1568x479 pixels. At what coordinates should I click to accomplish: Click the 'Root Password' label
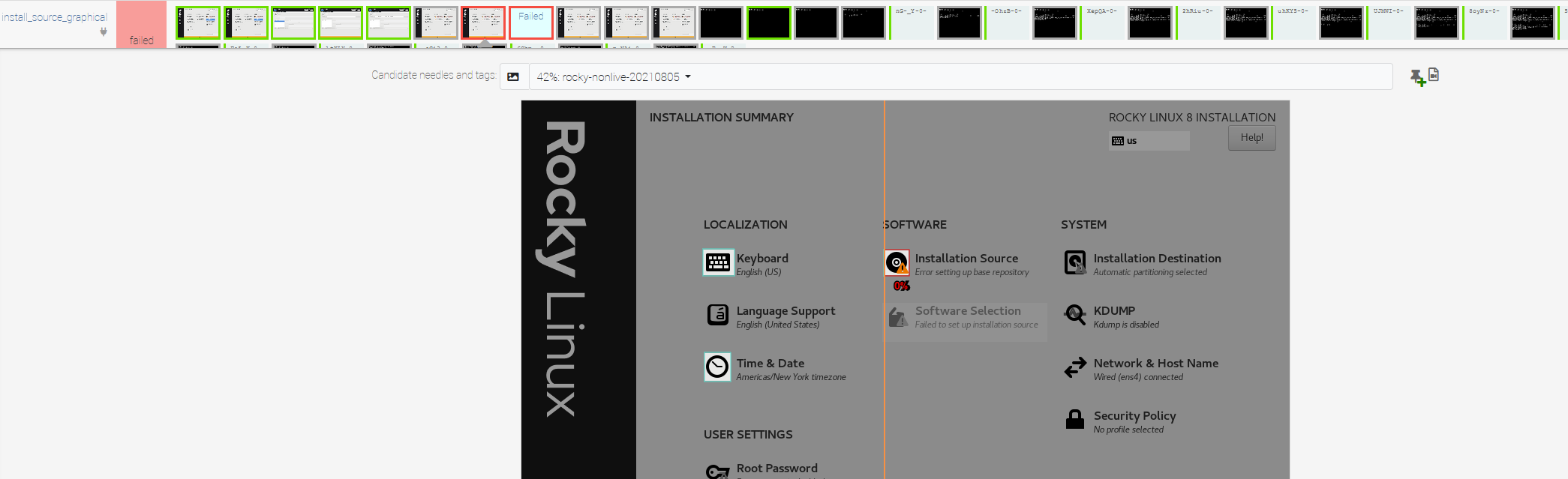(777, 468)
